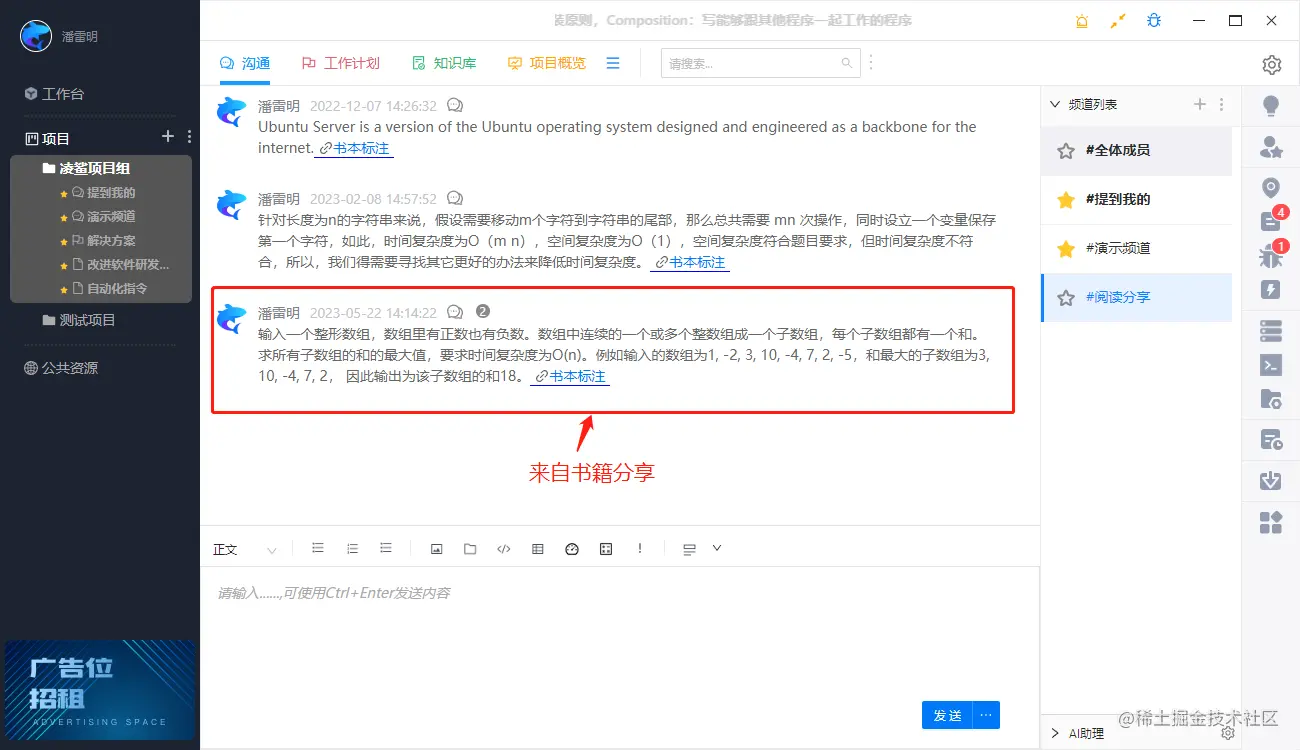Screen dimensions: 1300x750
Task: Open 正文 paragraph style dropdown
Action: coord(245,550)
